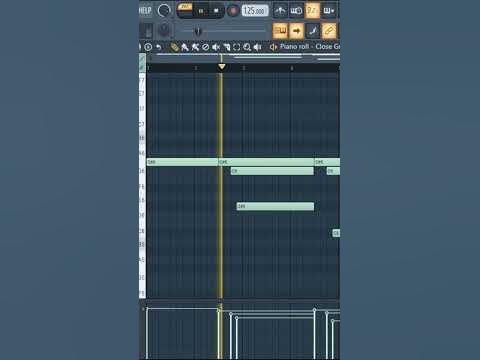480x360 pixels.
Task: Select the dashed-box Select tool
Action: pyautogui.click(x=237, y=47)
